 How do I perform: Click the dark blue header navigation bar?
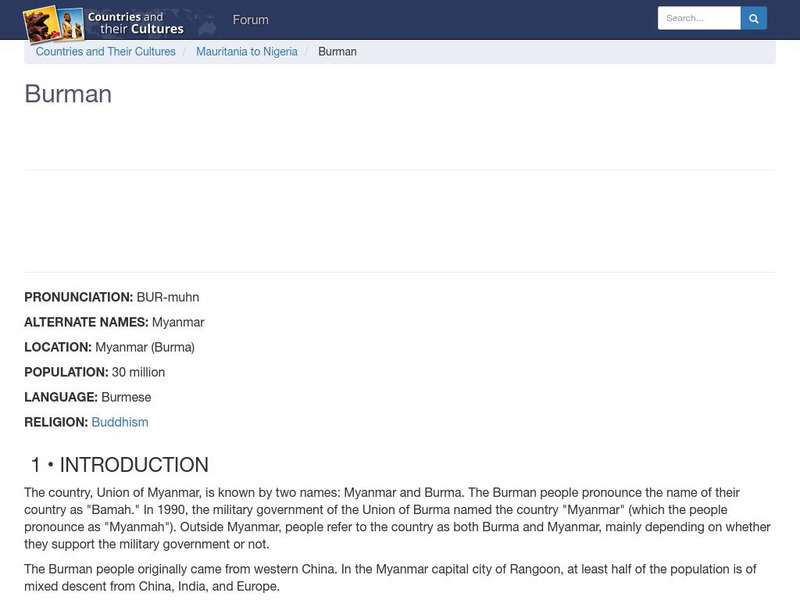(500, 19)
